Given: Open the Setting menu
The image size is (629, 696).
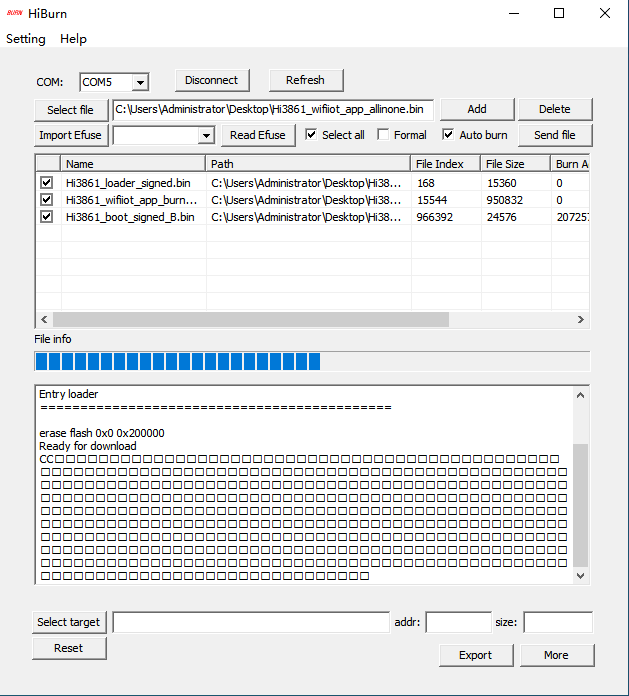Looking at the screenshot, I should click(x=26, y=39).
